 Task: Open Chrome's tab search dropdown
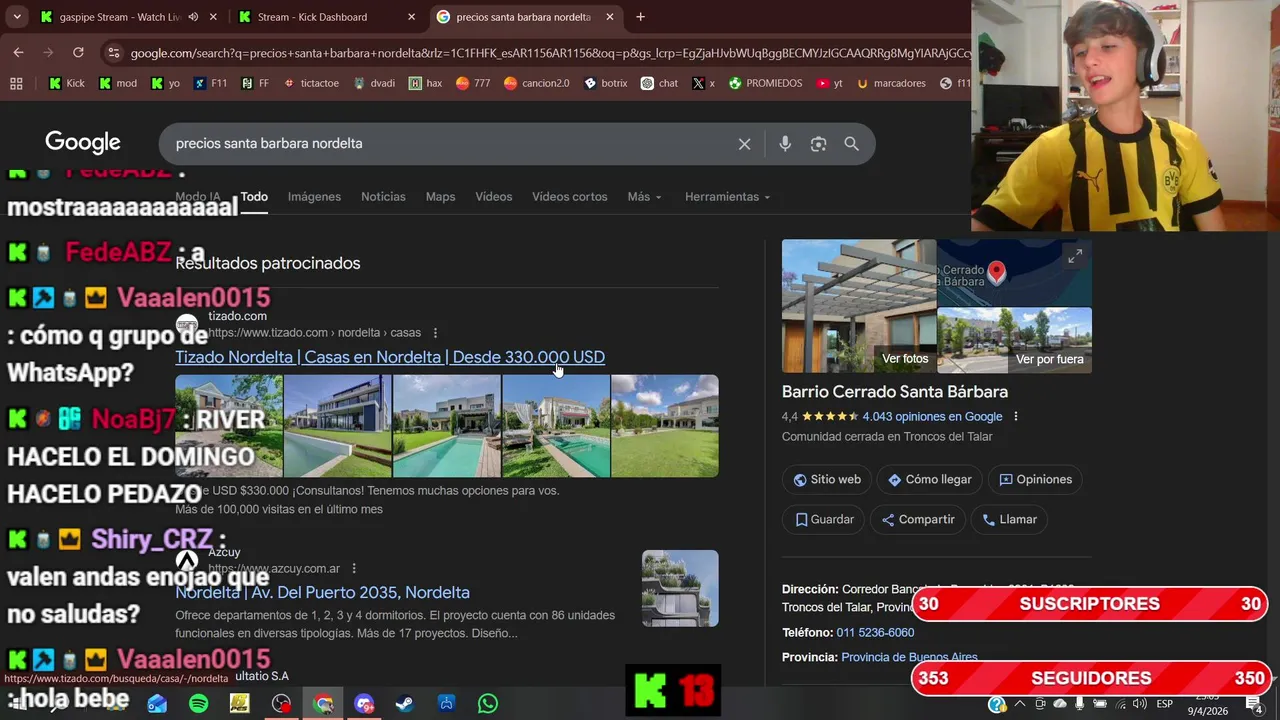17,17
